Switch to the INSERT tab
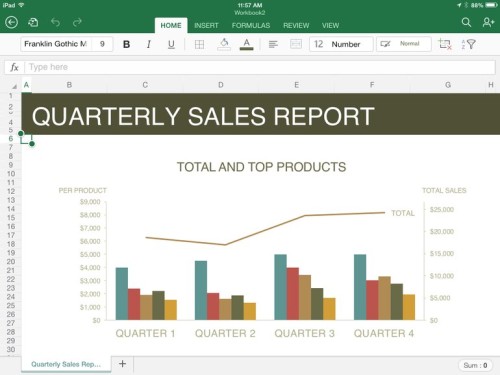Image resolution: width=500 pixels, height=375 pixels. point(206,26)
